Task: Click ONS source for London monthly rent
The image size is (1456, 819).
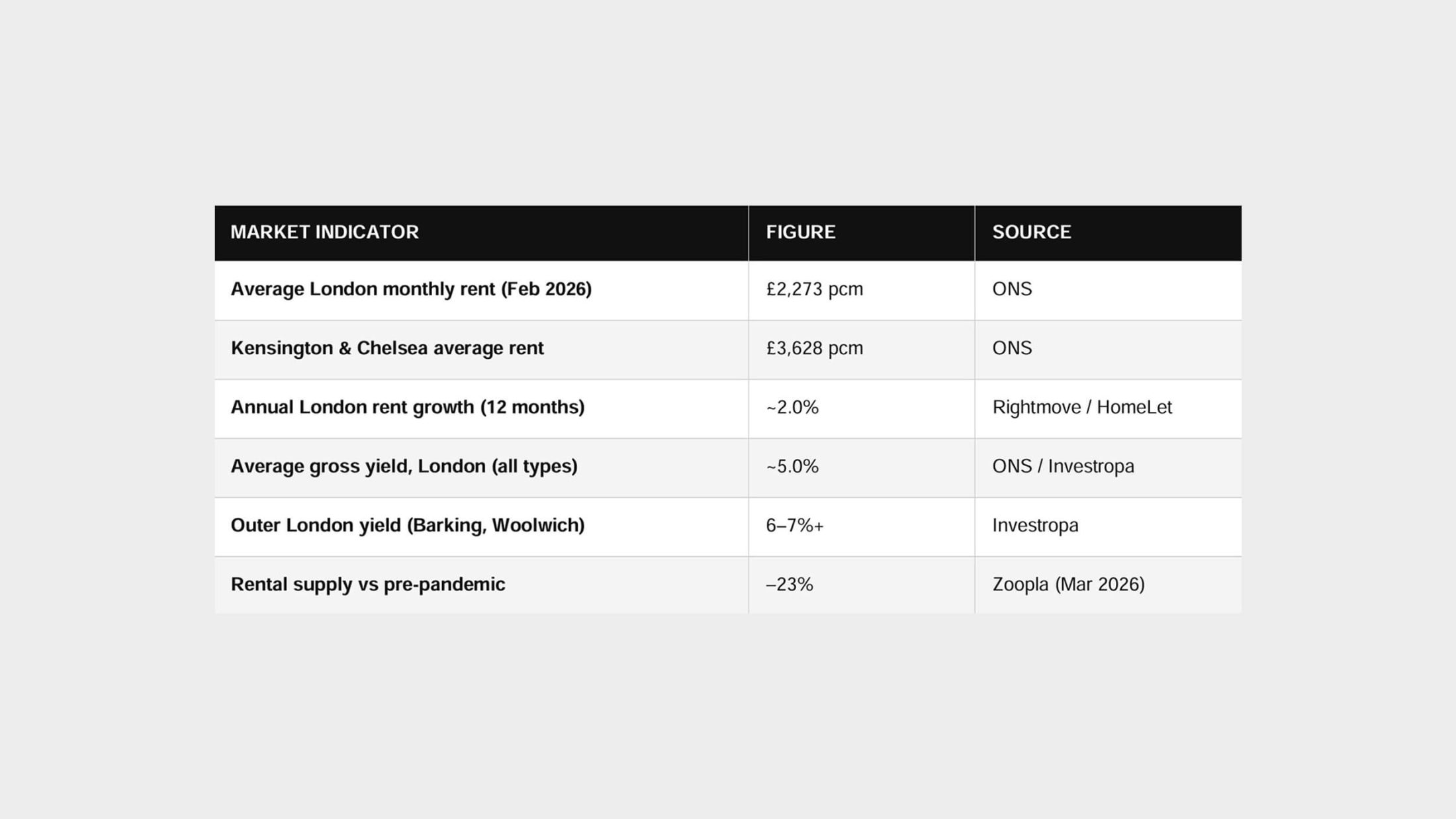Action: [1012, 289]
